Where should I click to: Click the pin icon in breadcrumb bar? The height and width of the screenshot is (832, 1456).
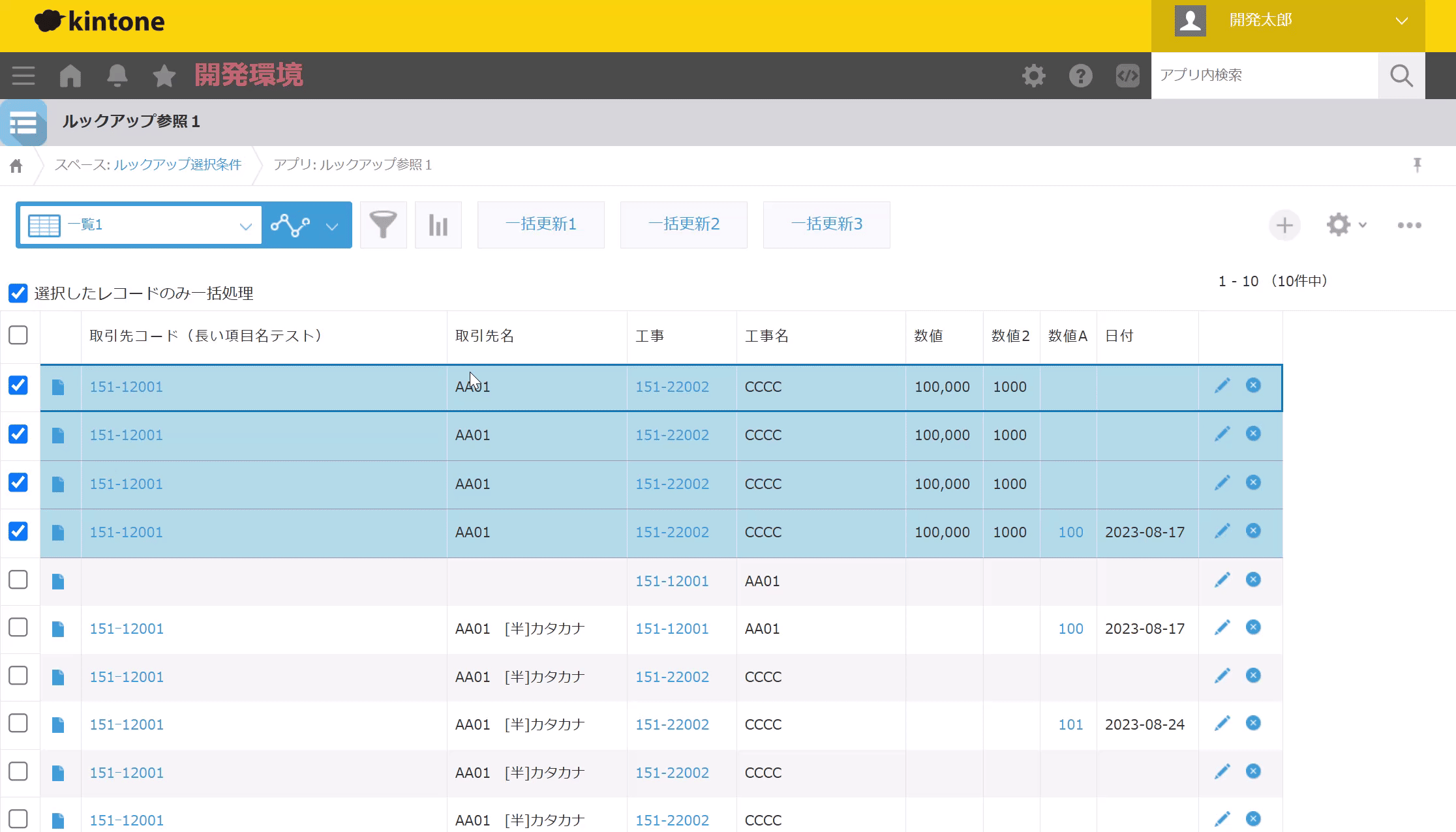(x=1417, y=165)
